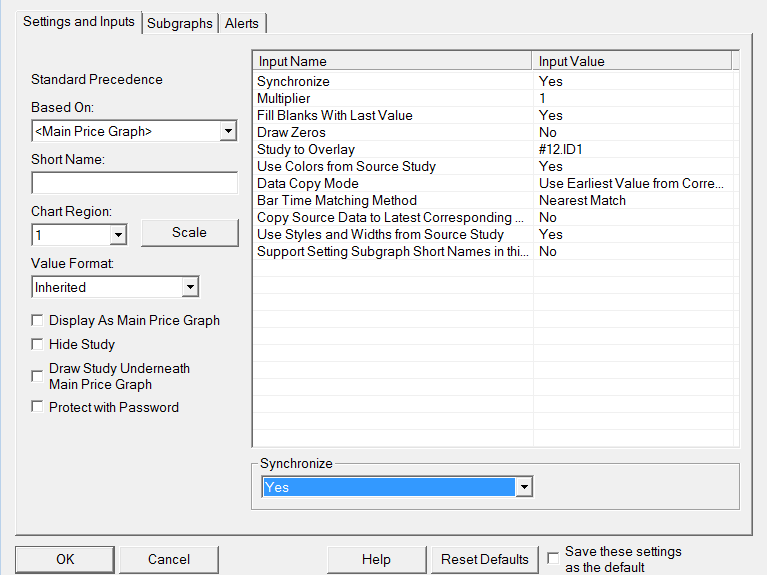The image size is (768, 588).
Task: Click the Short Name text field
Action: point(134,183)
